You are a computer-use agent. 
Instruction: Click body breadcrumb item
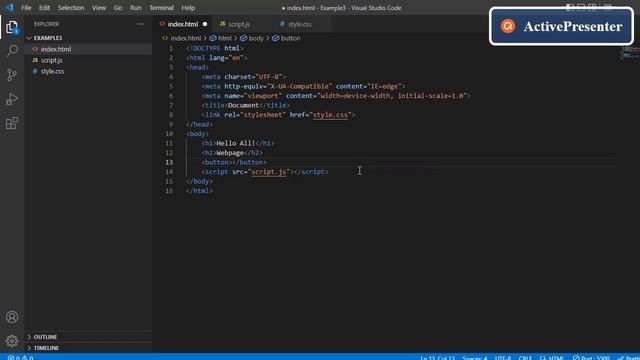pos(252,38)
